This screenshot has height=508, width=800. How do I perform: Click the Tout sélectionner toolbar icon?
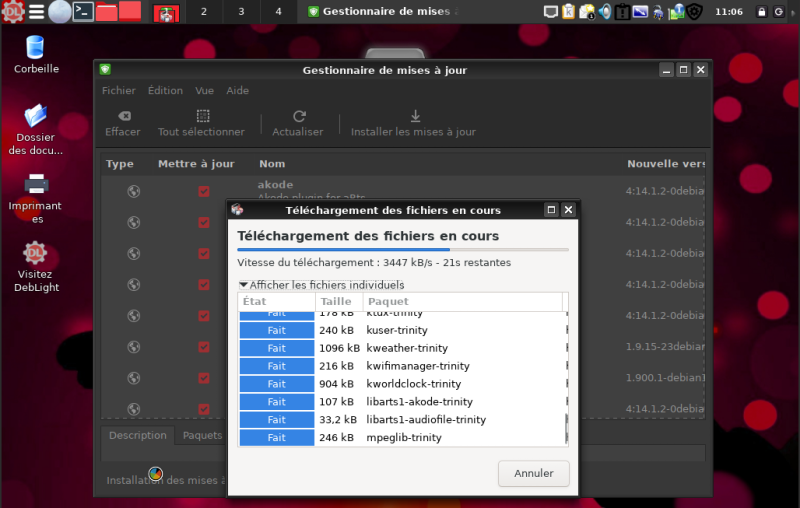click(x=202, y=116)
